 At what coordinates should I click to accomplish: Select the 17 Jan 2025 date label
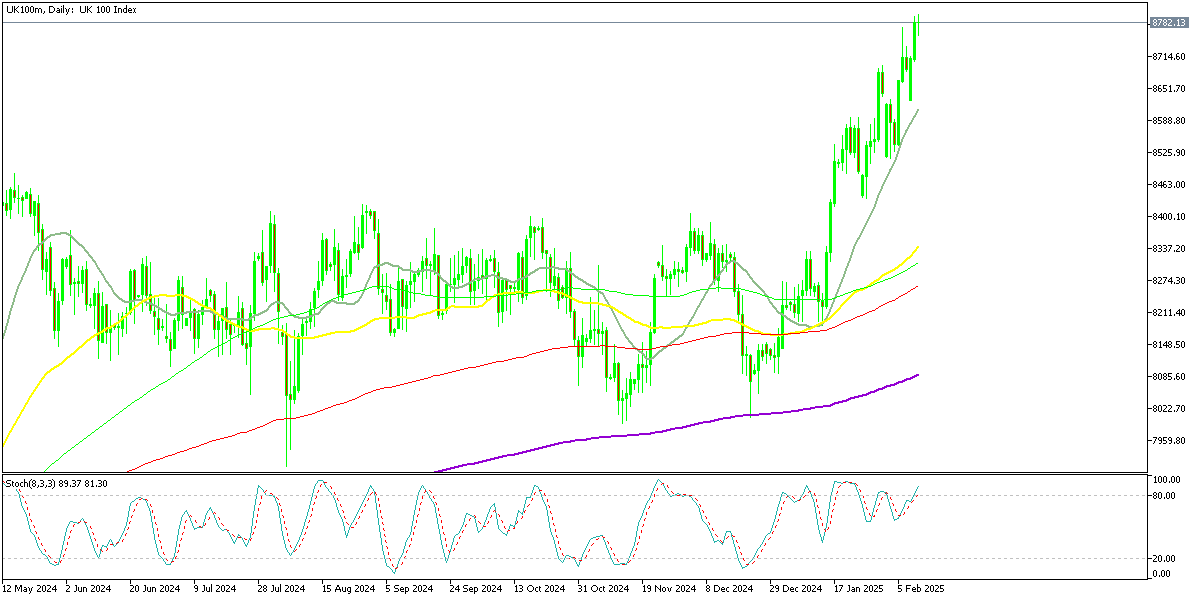(859, 590)
